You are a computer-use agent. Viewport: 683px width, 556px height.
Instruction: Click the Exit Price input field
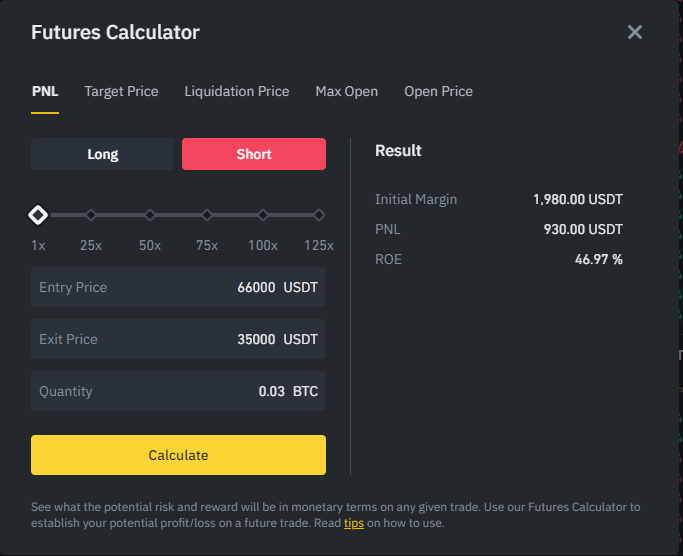click(x=178, y=339)
